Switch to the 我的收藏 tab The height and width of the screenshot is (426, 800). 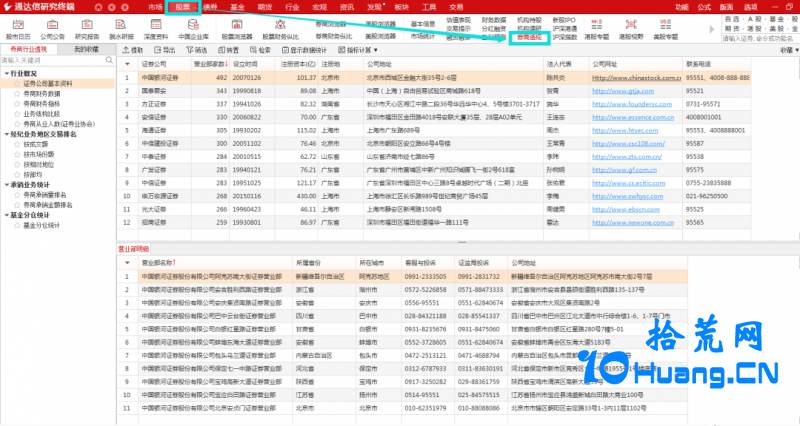[86, 49]
